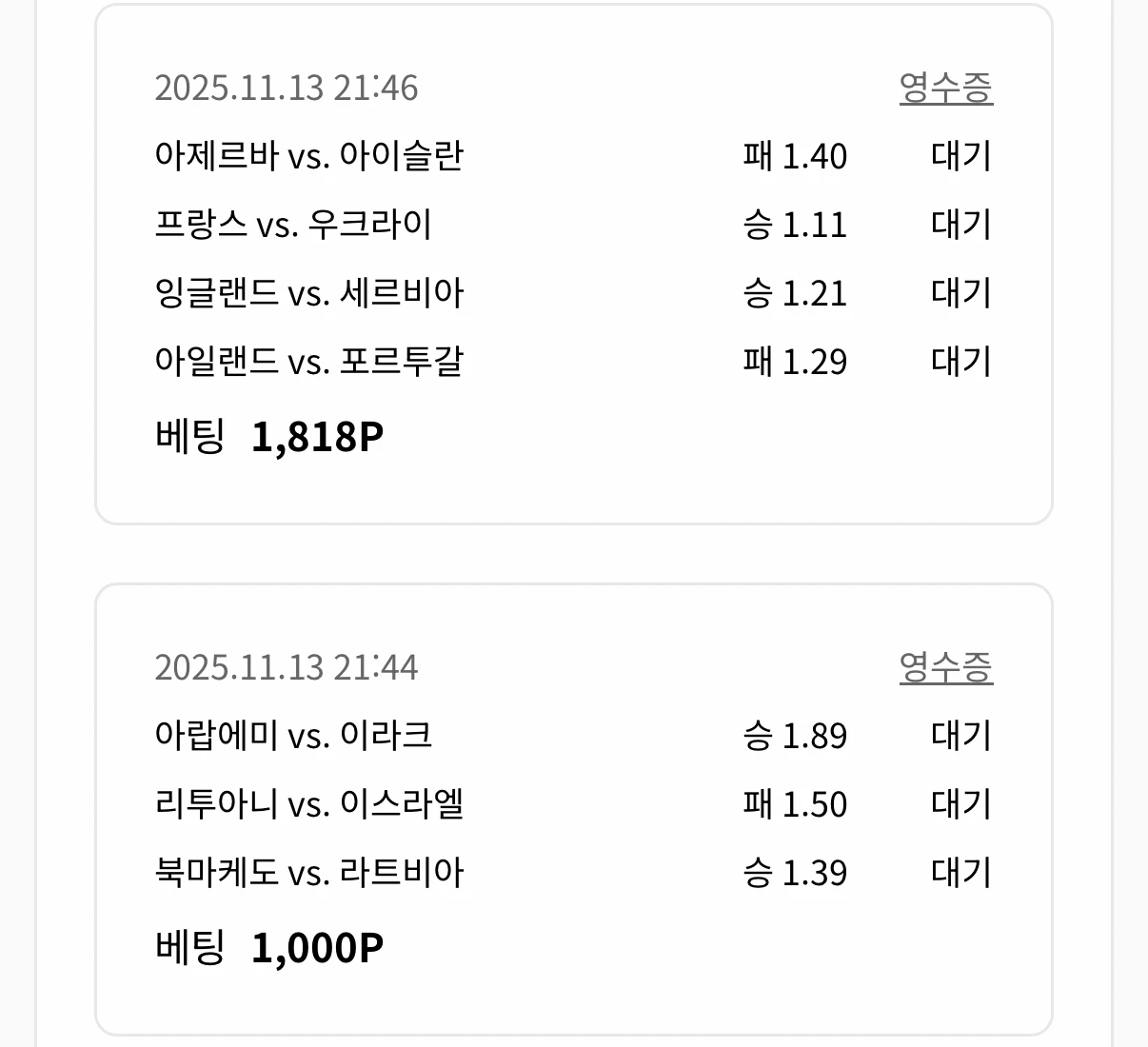1148x1047 pixels.
Task: Click the 1,000P betting amount
Action: [x=318, y=945]
